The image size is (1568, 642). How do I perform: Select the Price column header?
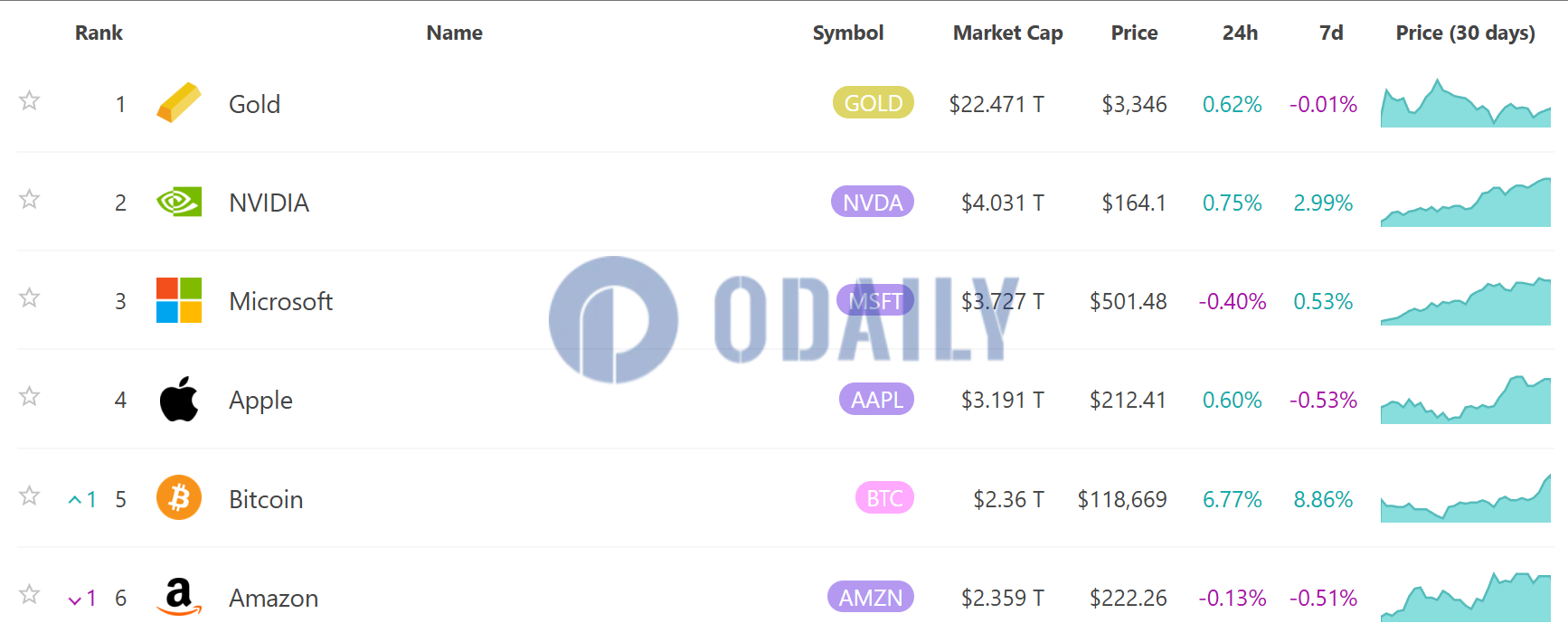coord(1134,33)
